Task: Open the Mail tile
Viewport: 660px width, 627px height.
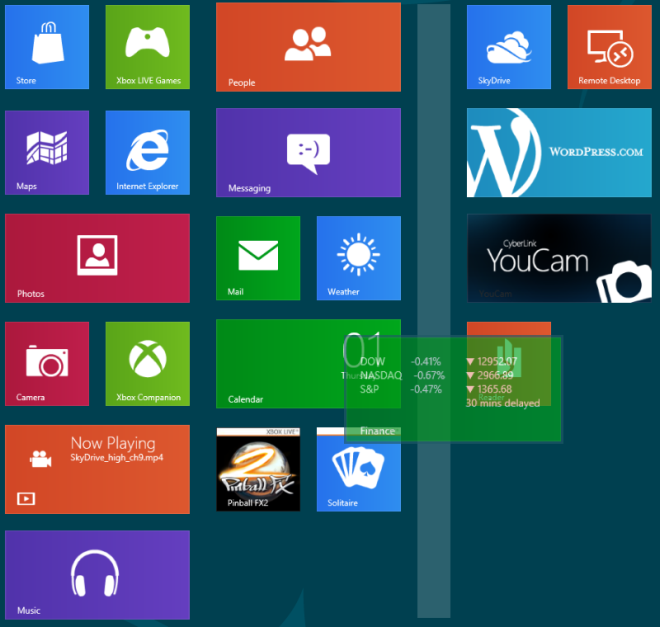Action: coord(258,258)
